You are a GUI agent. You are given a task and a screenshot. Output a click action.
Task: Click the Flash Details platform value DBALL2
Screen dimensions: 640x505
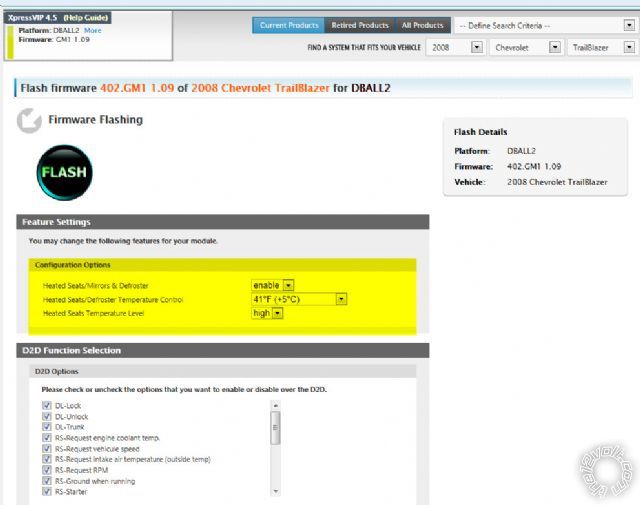(x=521, y=151)
